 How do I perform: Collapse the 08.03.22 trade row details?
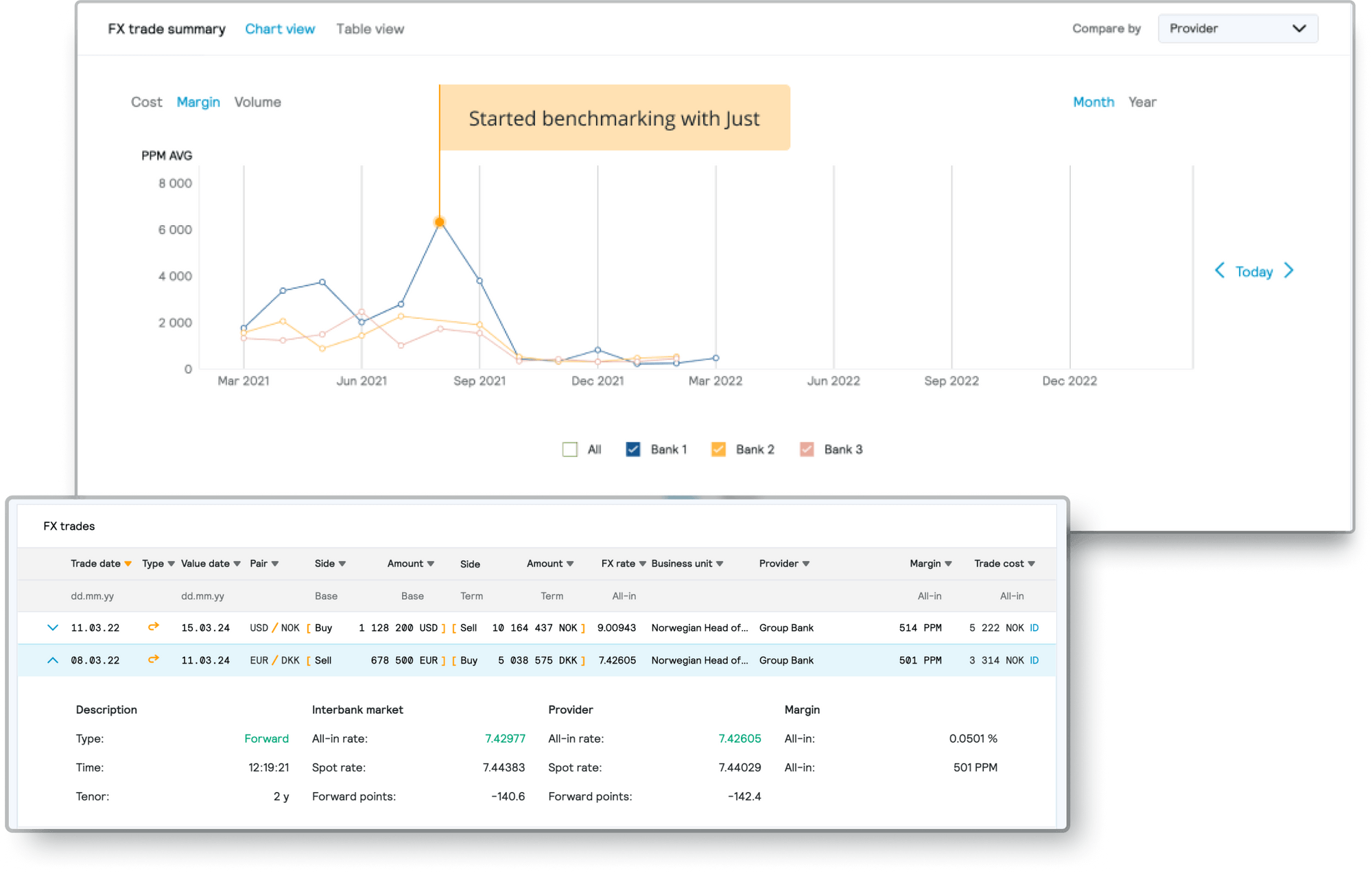click(53, 660)
